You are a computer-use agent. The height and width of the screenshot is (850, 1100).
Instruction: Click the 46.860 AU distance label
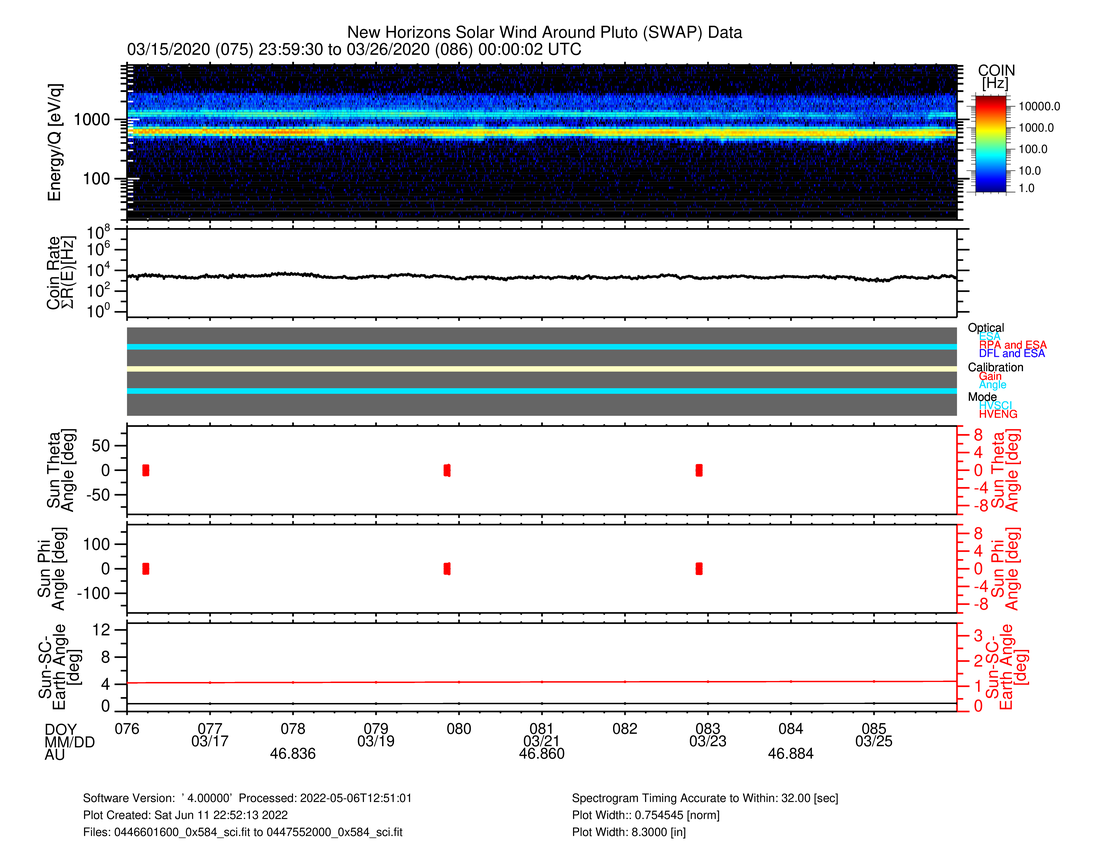tap(541, 754)
